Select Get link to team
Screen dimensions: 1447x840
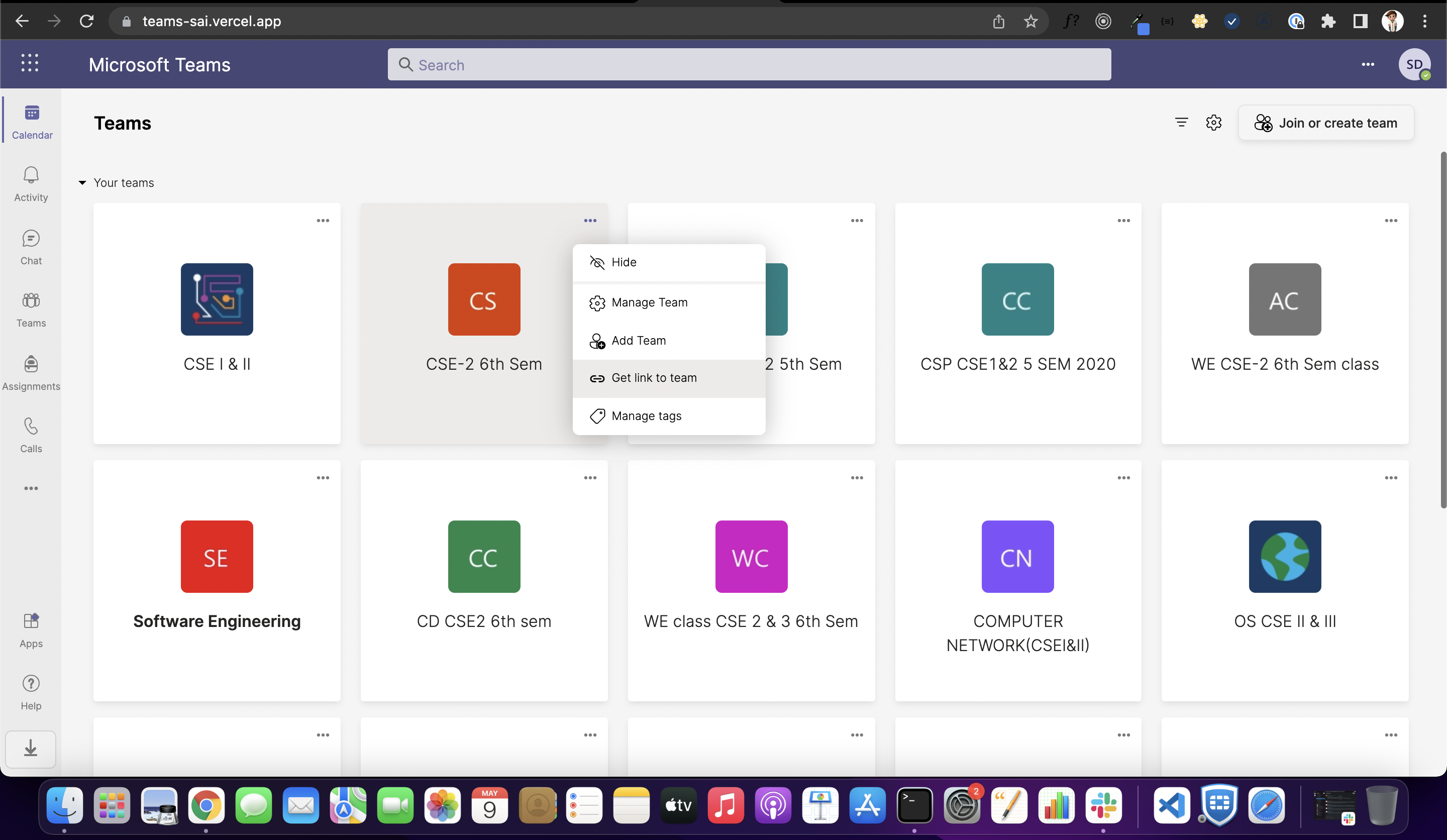(x=654, y=378)
